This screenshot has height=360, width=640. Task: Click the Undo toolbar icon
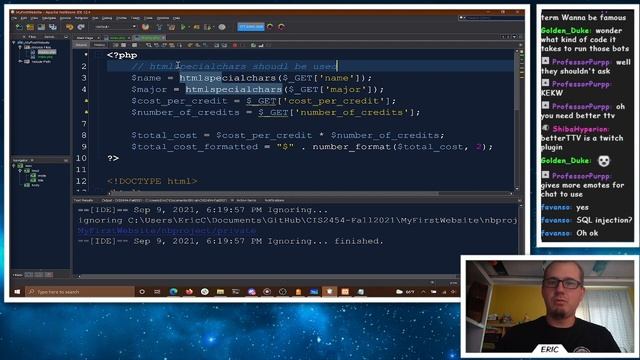[69, 27]
